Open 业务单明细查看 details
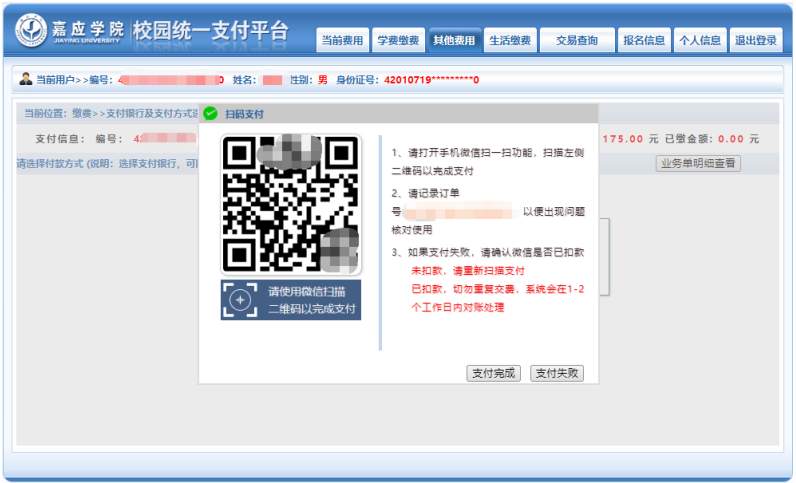The height and width of the screenshot is (483, 796). coord(698,163)
